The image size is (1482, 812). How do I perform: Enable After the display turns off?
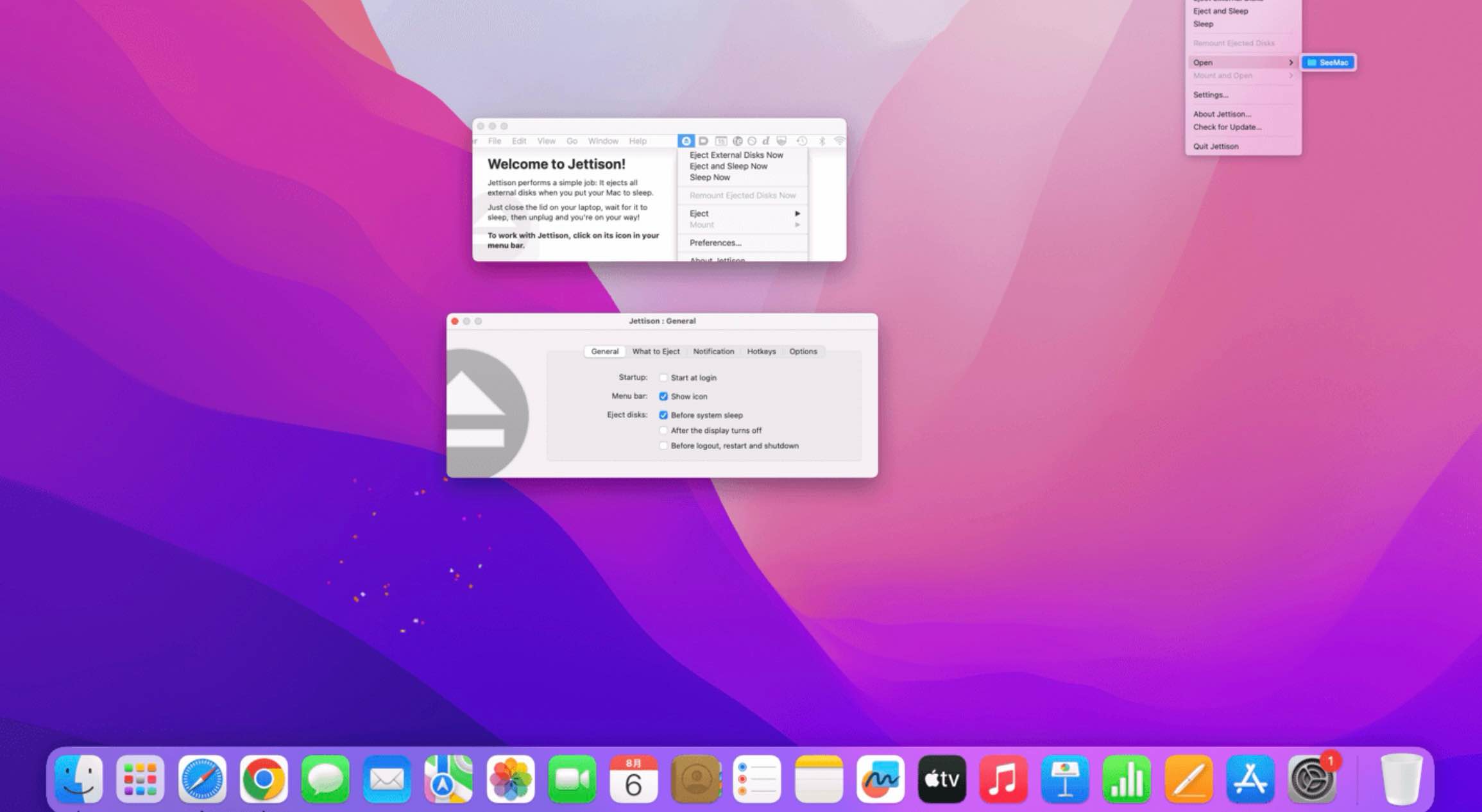point(663,430)
